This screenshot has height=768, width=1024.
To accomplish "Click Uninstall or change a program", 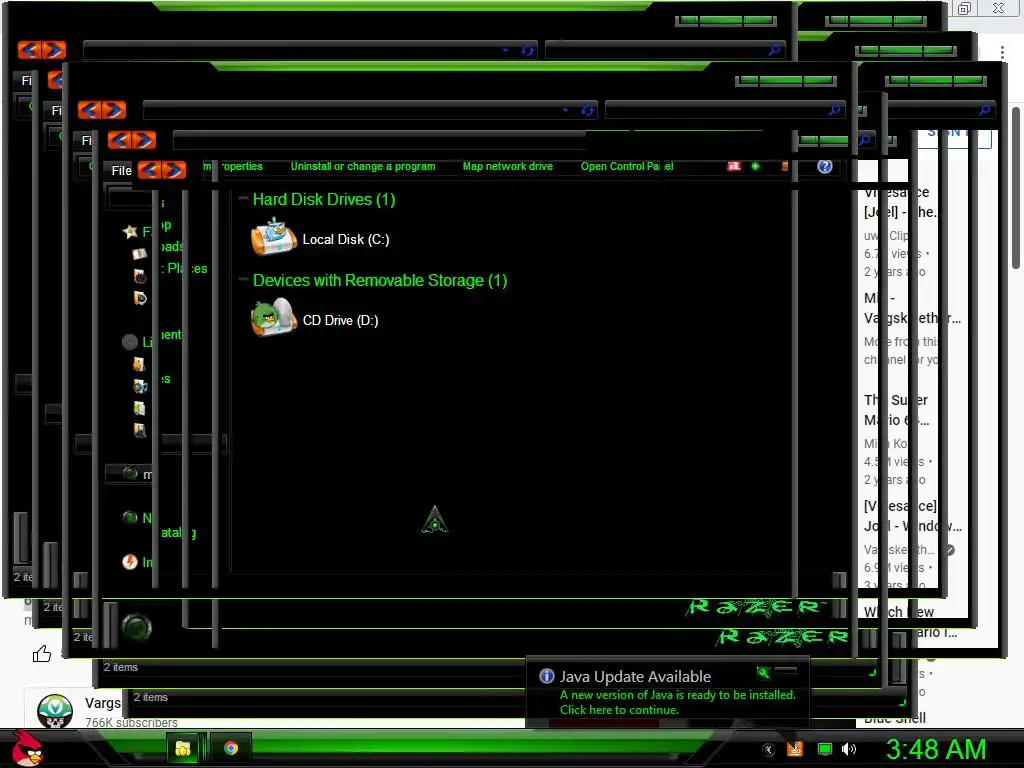I will (x=363, y=167).
